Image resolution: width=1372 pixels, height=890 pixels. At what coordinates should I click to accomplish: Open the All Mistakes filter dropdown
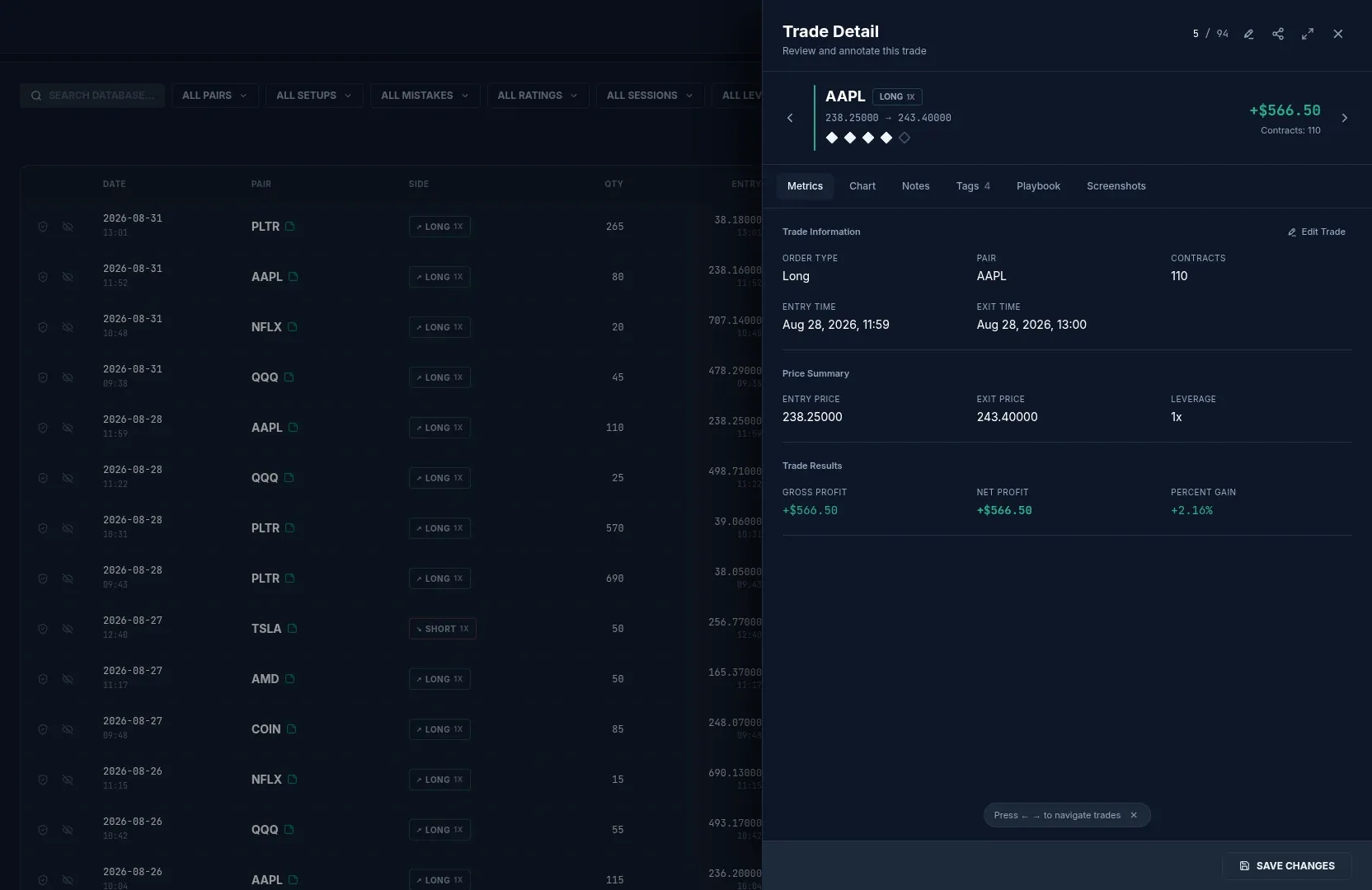425,96
